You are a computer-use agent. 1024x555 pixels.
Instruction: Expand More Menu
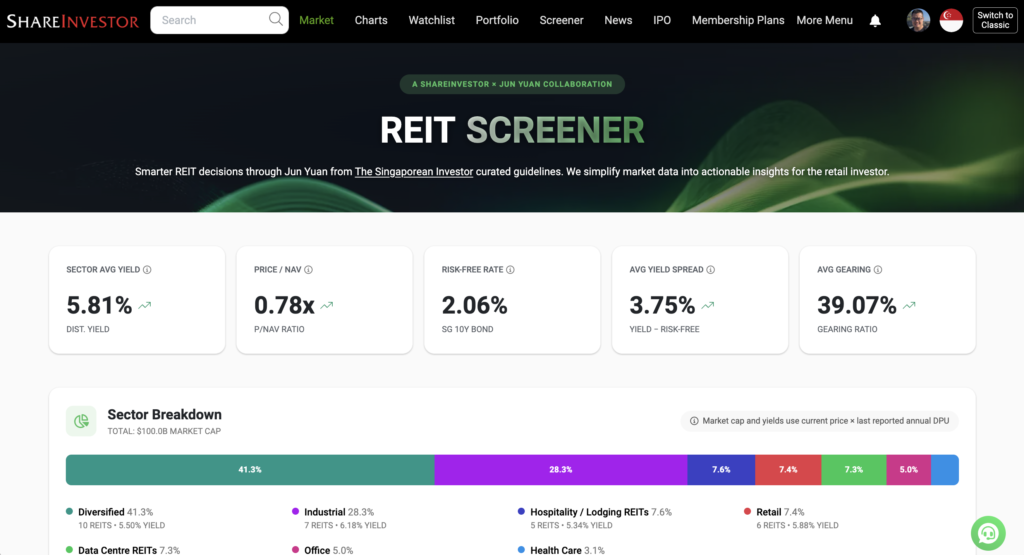(x=824, y=20)
